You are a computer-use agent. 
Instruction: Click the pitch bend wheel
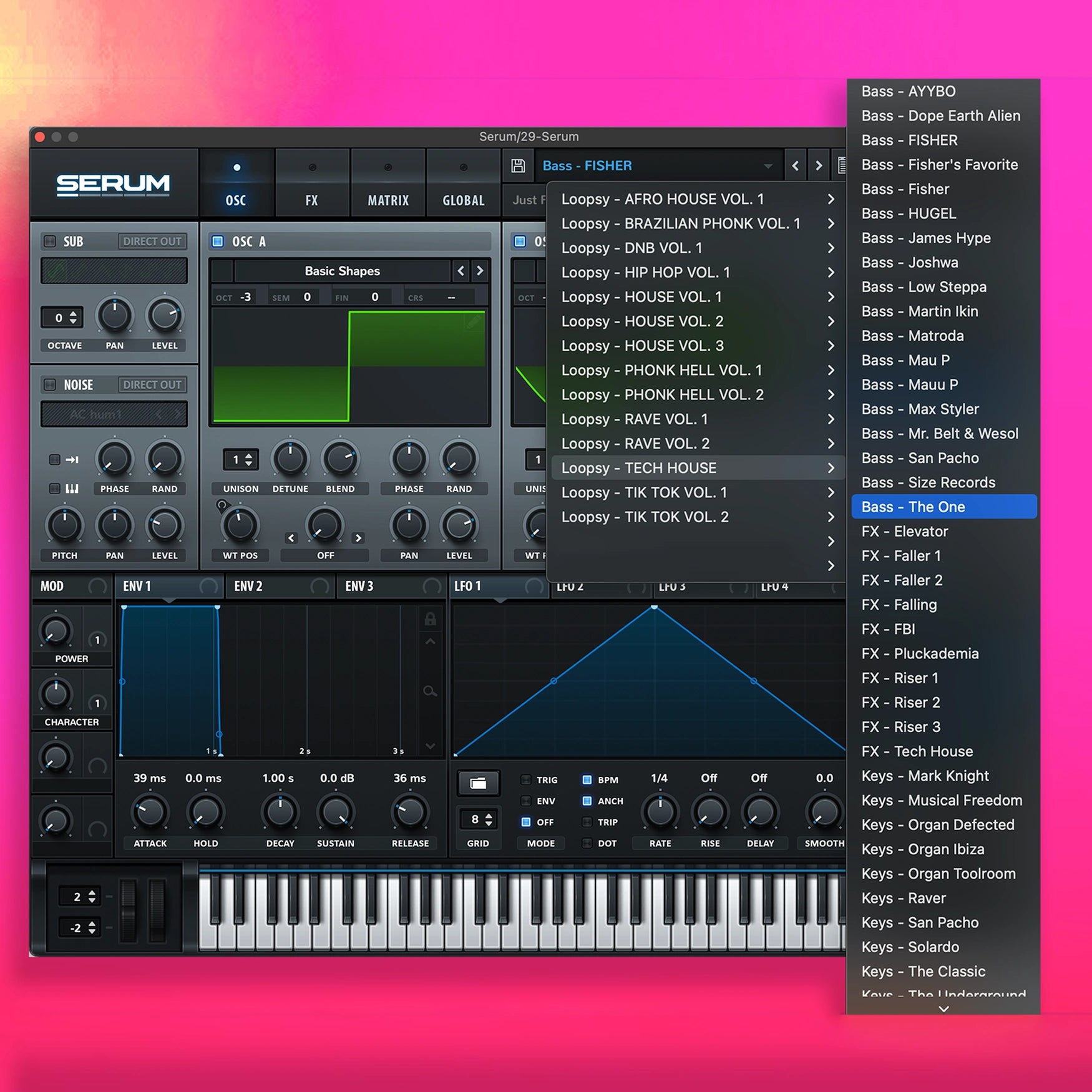pos(128,910)
